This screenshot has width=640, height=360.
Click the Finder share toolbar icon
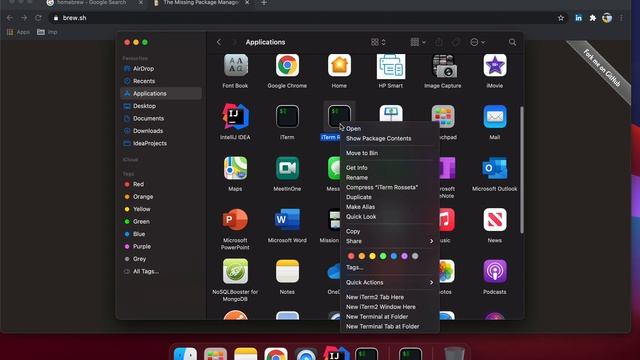[x=439, y=42]
